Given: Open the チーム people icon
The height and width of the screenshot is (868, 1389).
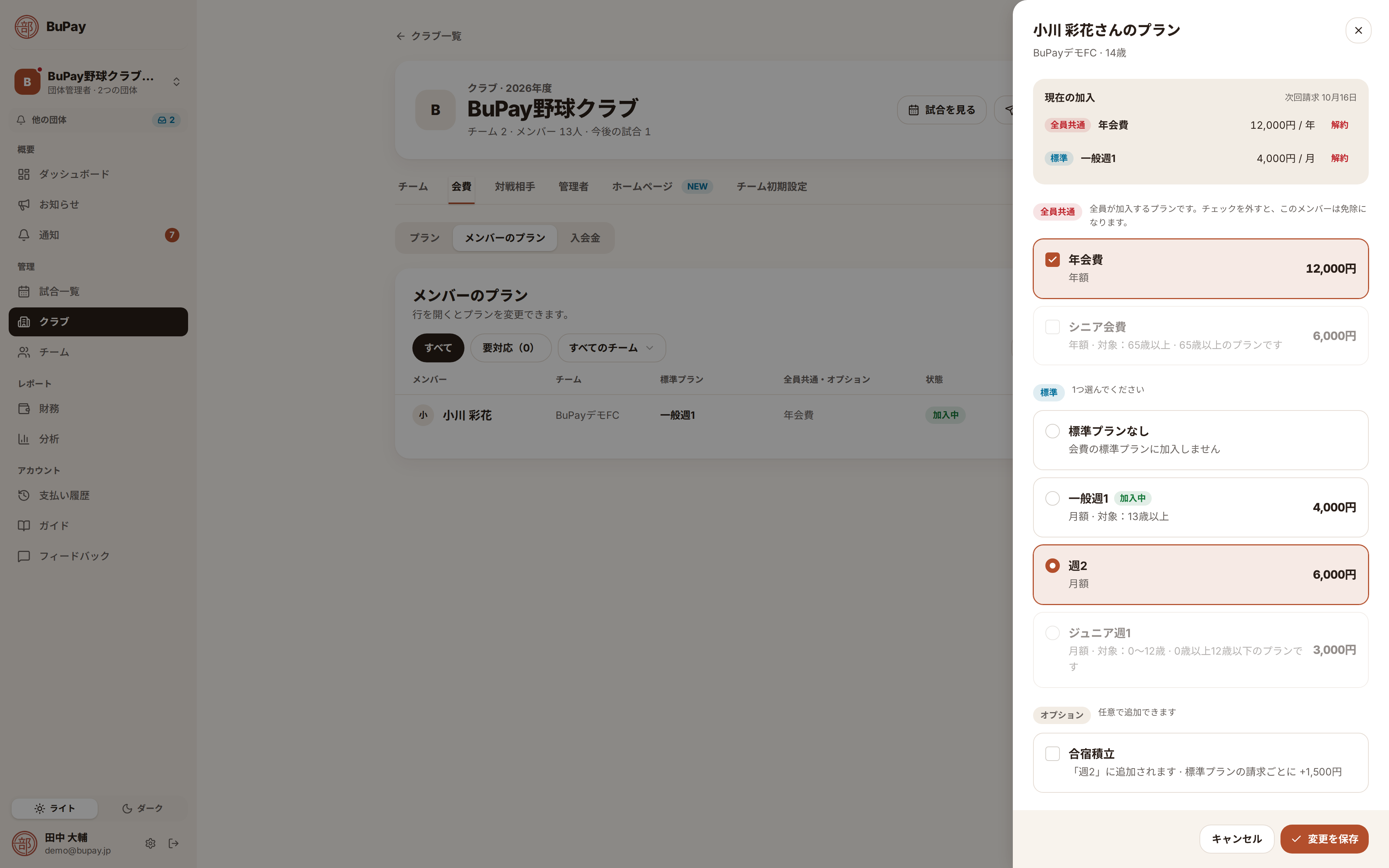Looking at the screenshot, I should pyautogui.click(x=24, y=352).
